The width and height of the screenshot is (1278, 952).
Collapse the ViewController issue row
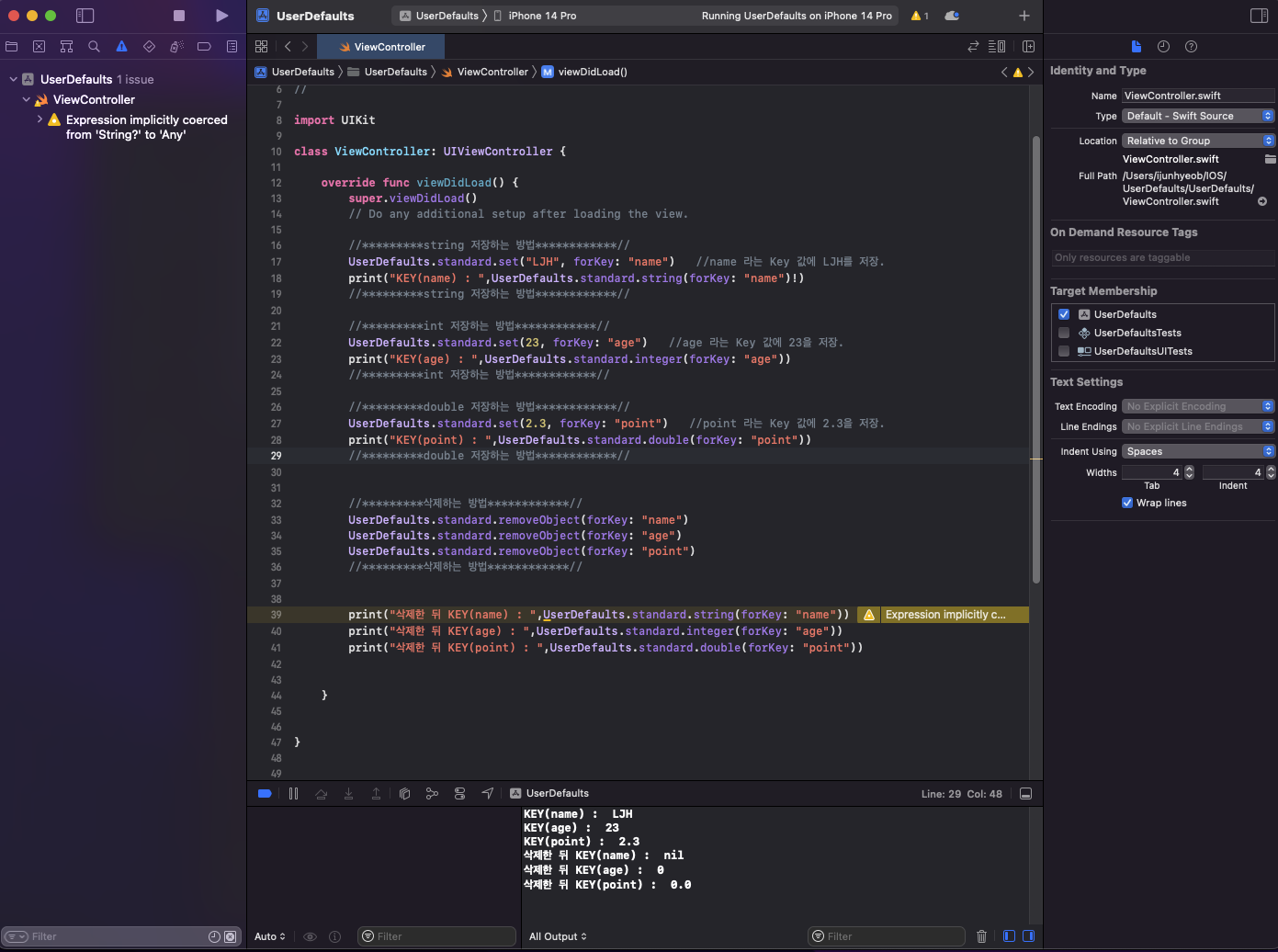pos(27,99)
